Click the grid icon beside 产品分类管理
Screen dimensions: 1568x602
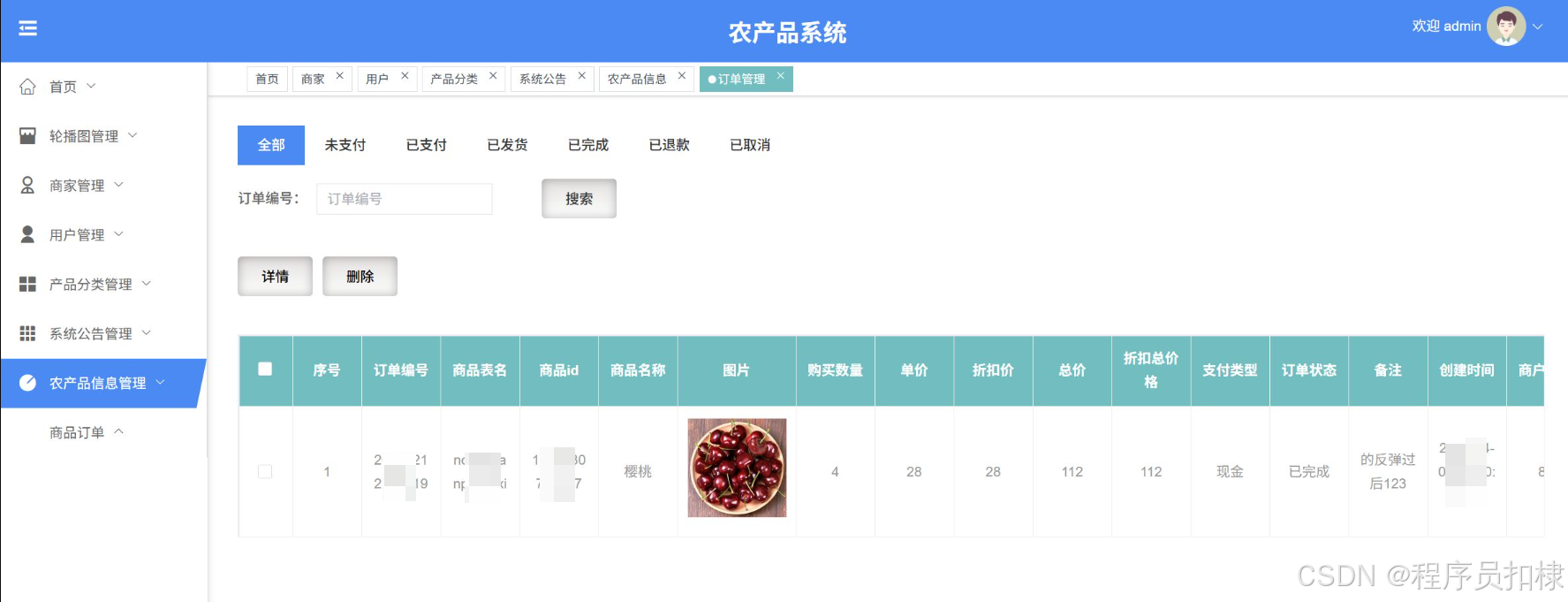point(27,284)
